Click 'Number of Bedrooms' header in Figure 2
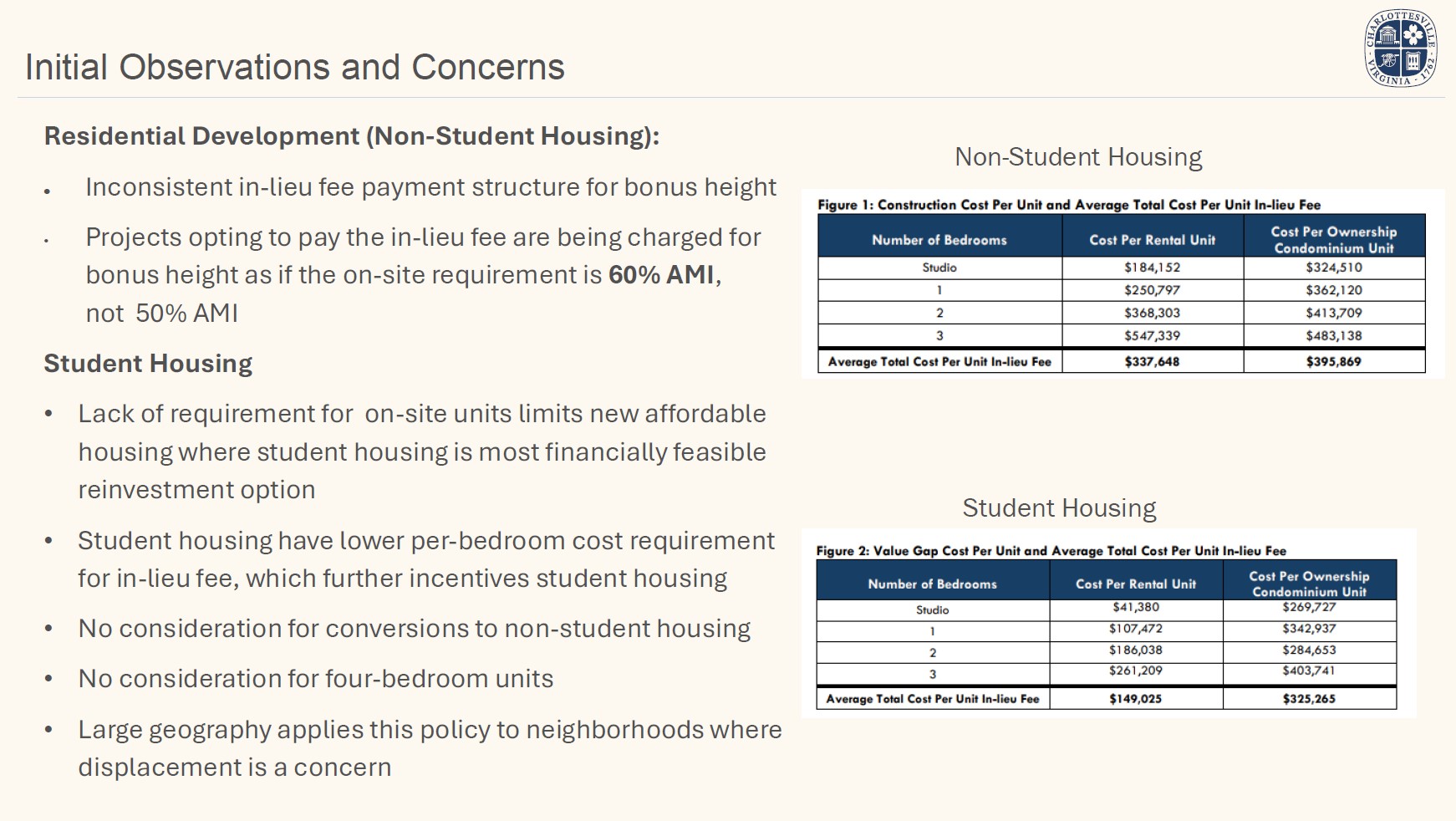The height and width of the screenshot is (821, 1456). (x=932, y=584)
